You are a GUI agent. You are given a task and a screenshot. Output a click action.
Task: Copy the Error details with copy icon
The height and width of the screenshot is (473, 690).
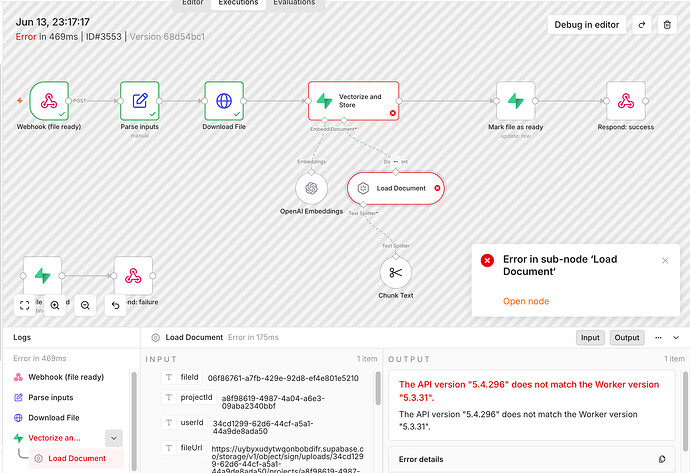[662, 459]
